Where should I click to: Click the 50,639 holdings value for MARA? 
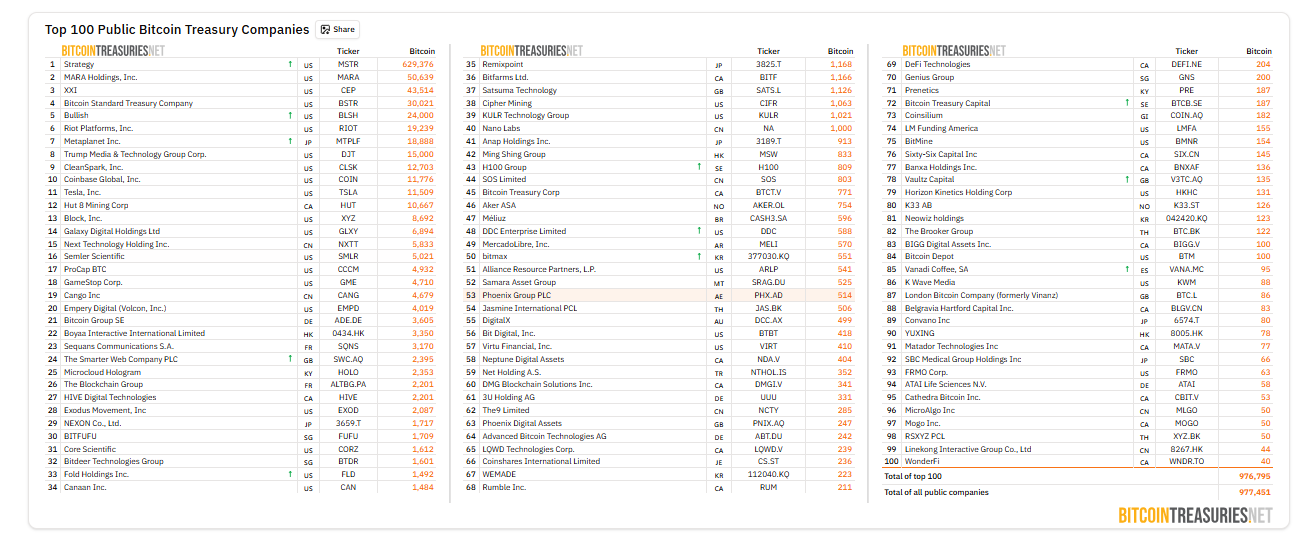pos(421,77)
